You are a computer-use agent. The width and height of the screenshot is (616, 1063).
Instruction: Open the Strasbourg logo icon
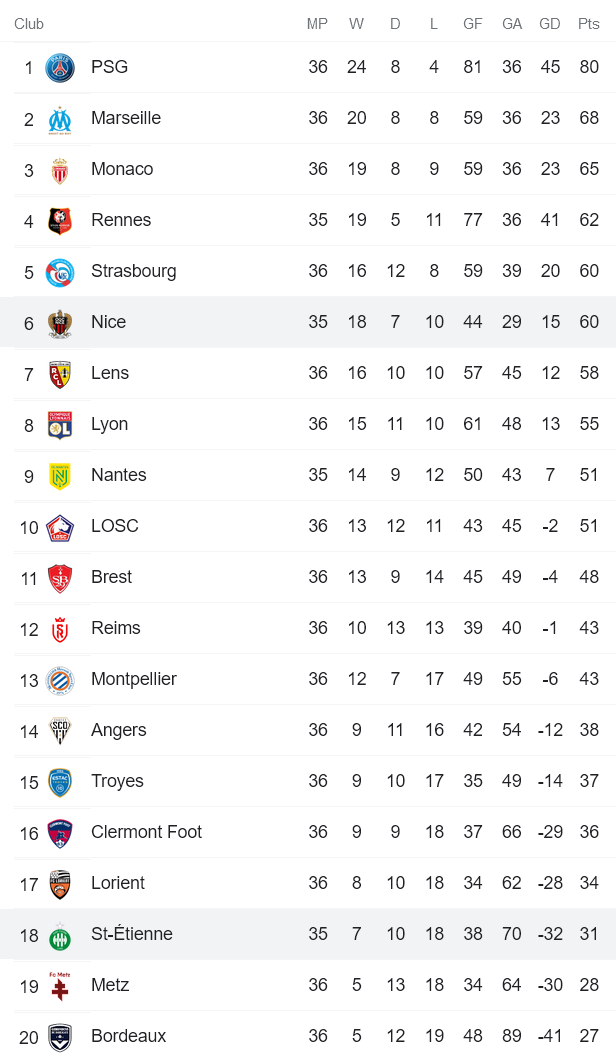click(60, 272)
